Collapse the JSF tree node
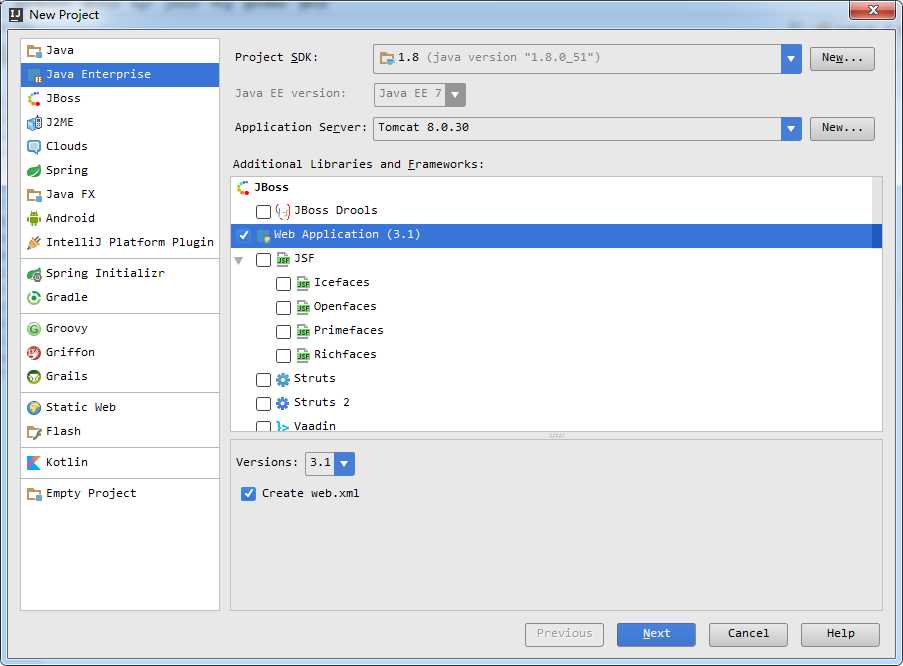903x666 pixels. click(239, 260)
